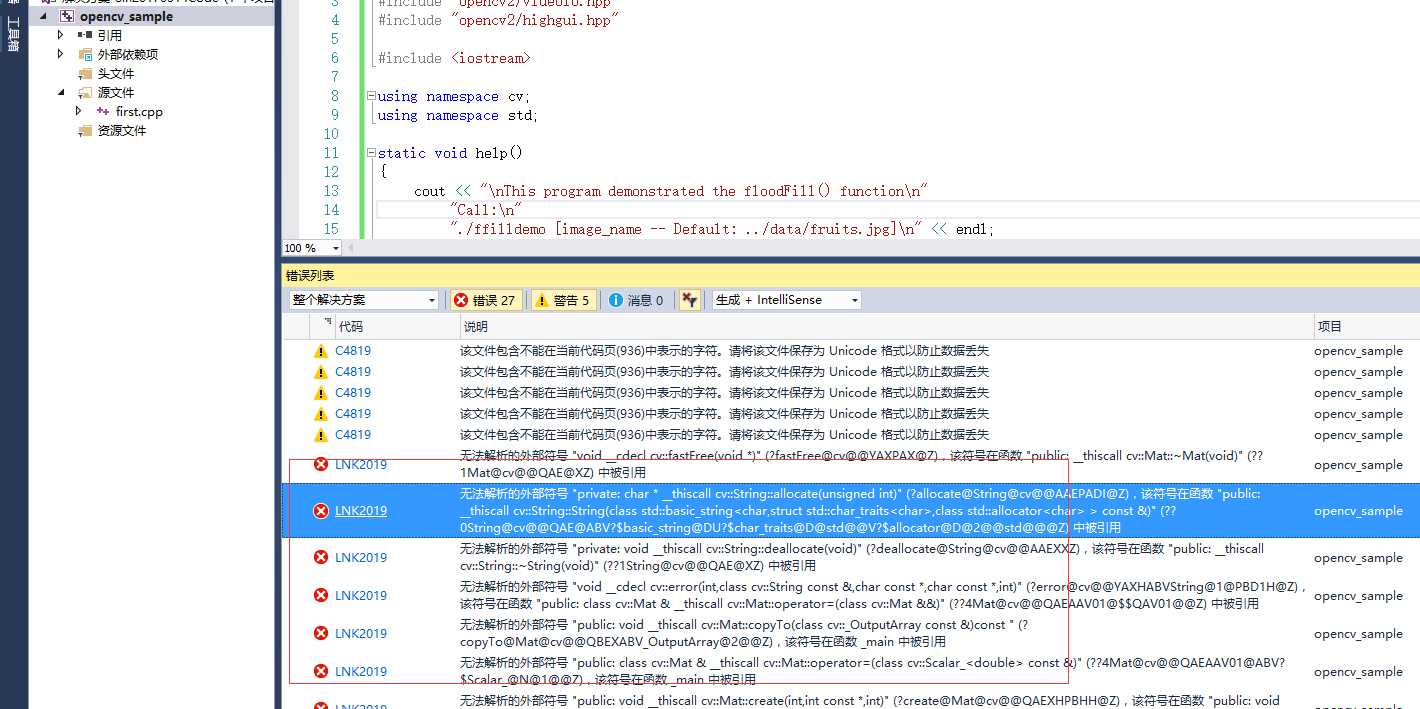The image size is (1420, 709).
Task: Click error icon of the String::deallocate row
Action: tap(321, 557)
